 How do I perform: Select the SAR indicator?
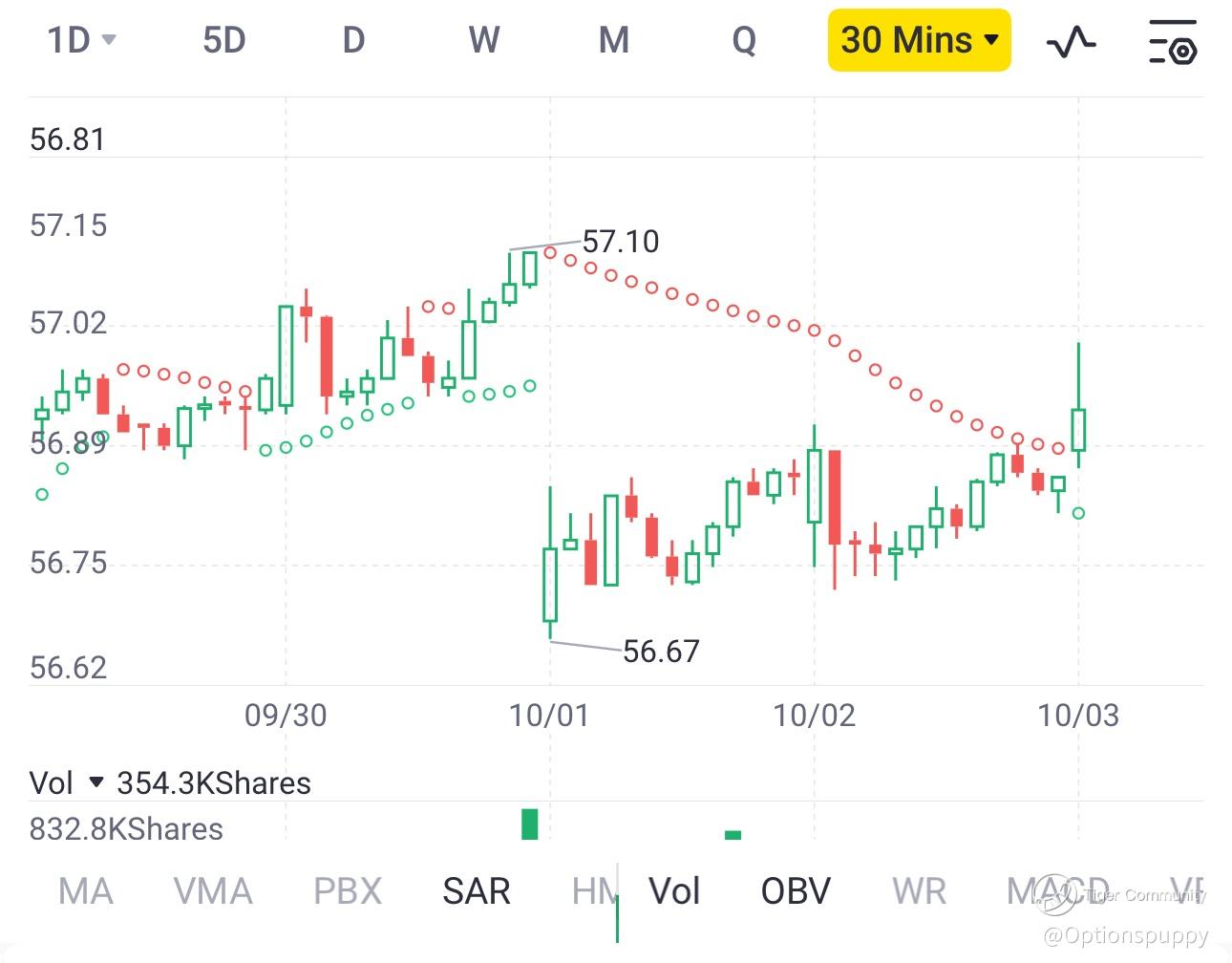pos(477,891)
